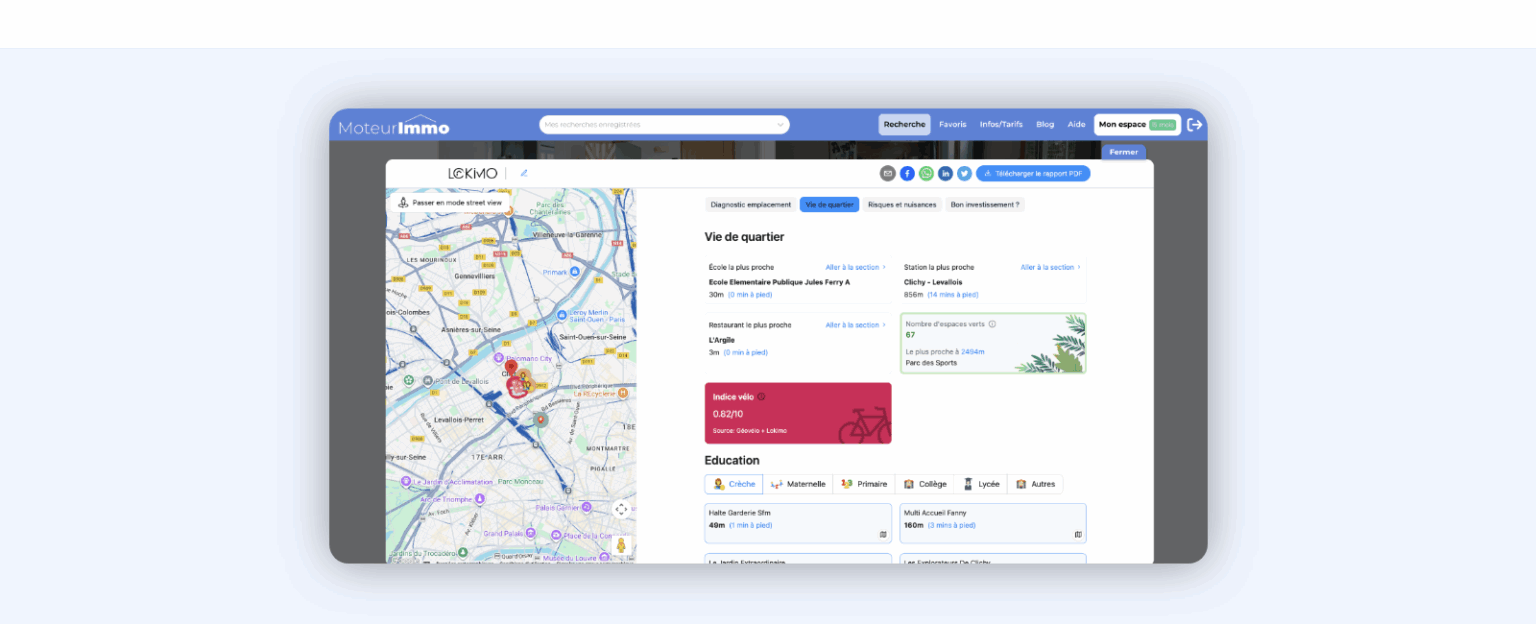The image size is (1536, 624).
Task: Share the report via email icon
Action: [887, 173]
